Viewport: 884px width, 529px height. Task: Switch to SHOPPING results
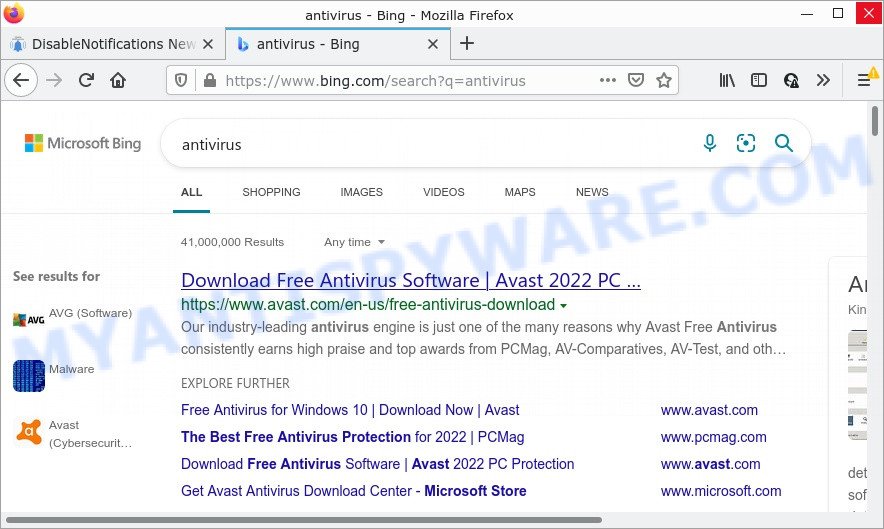point(271,192)
